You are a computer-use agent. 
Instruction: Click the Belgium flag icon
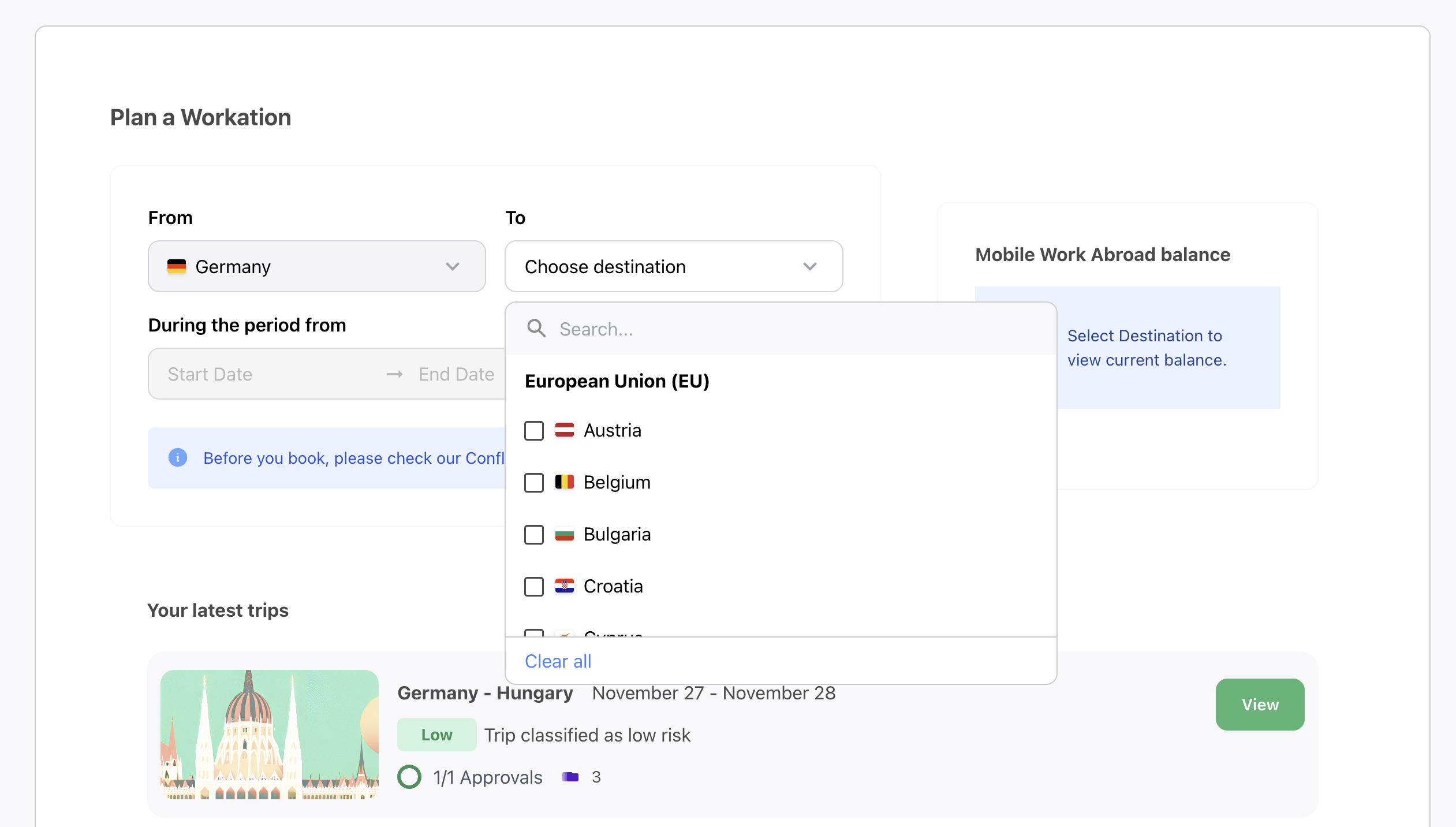tap(564, 482)
